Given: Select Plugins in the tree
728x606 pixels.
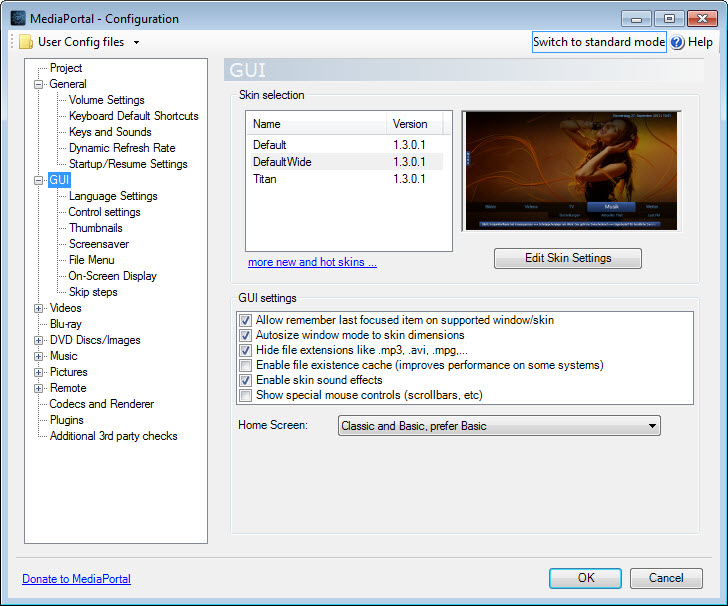Looking at the screenshot, I should pos(67,421).
